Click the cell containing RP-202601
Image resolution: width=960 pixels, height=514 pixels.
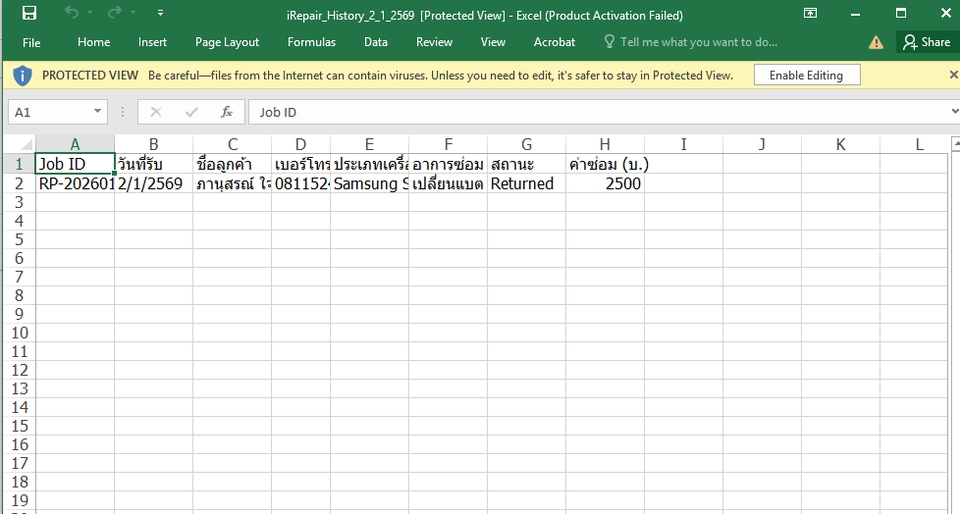pos(75,184)
